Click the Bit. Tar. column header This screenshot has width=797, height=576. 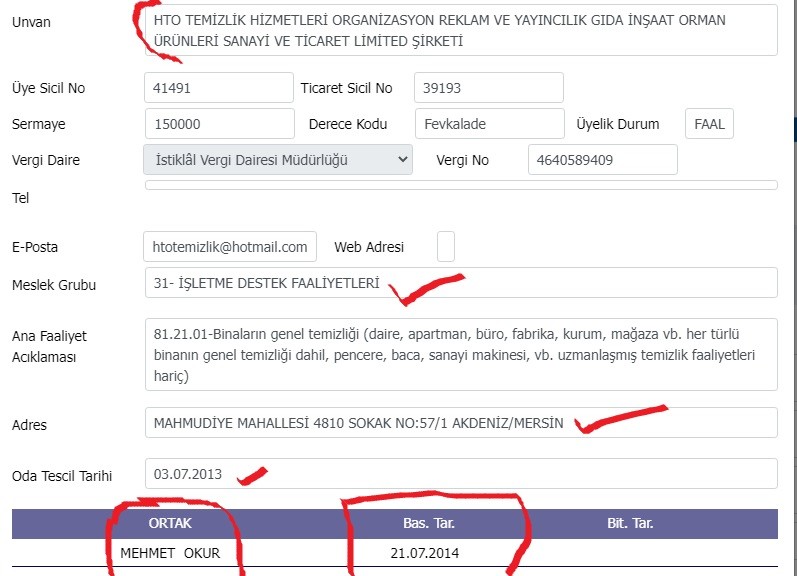point(630,523)
